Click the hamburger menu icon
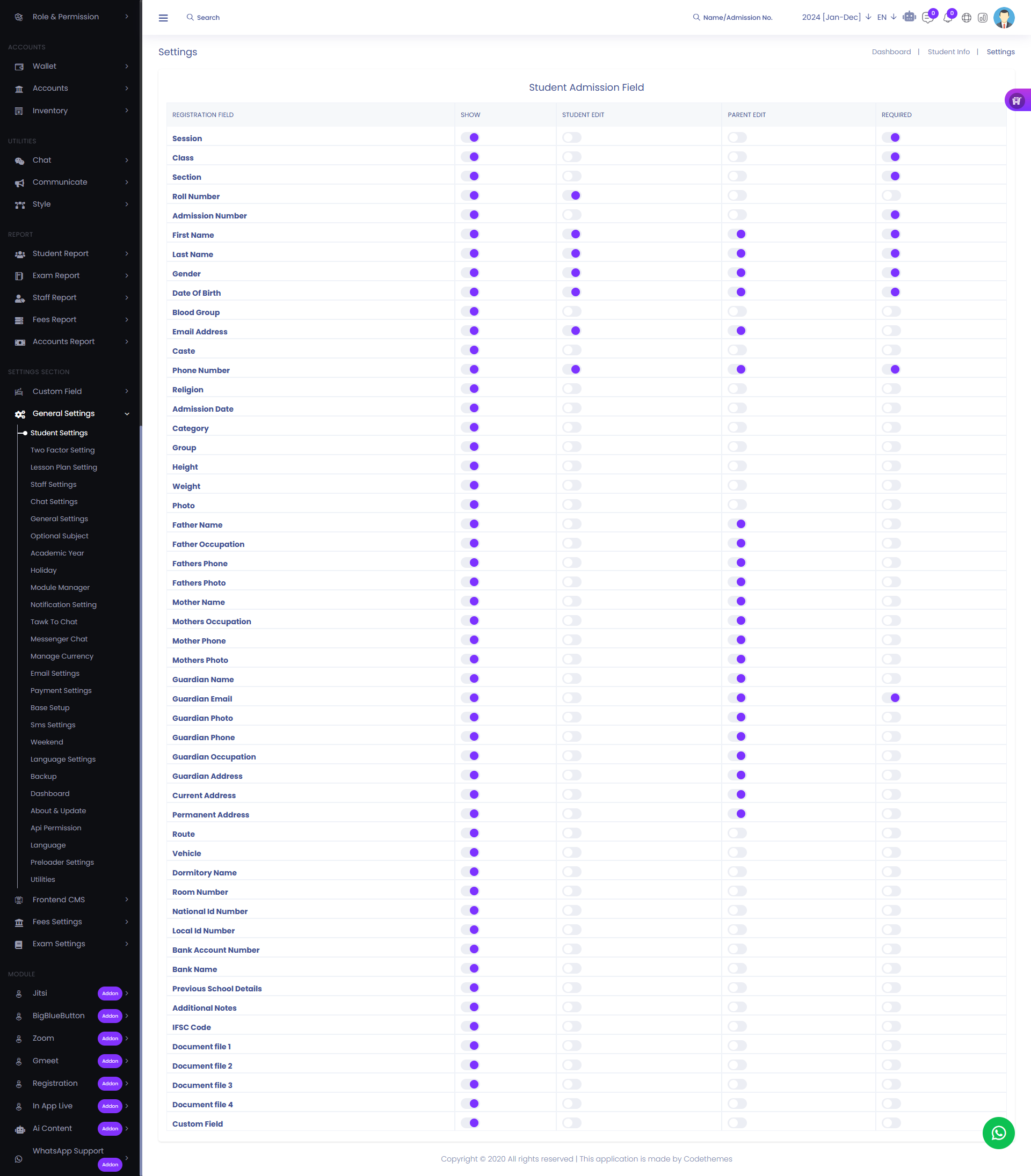 [x=163, y=18]
